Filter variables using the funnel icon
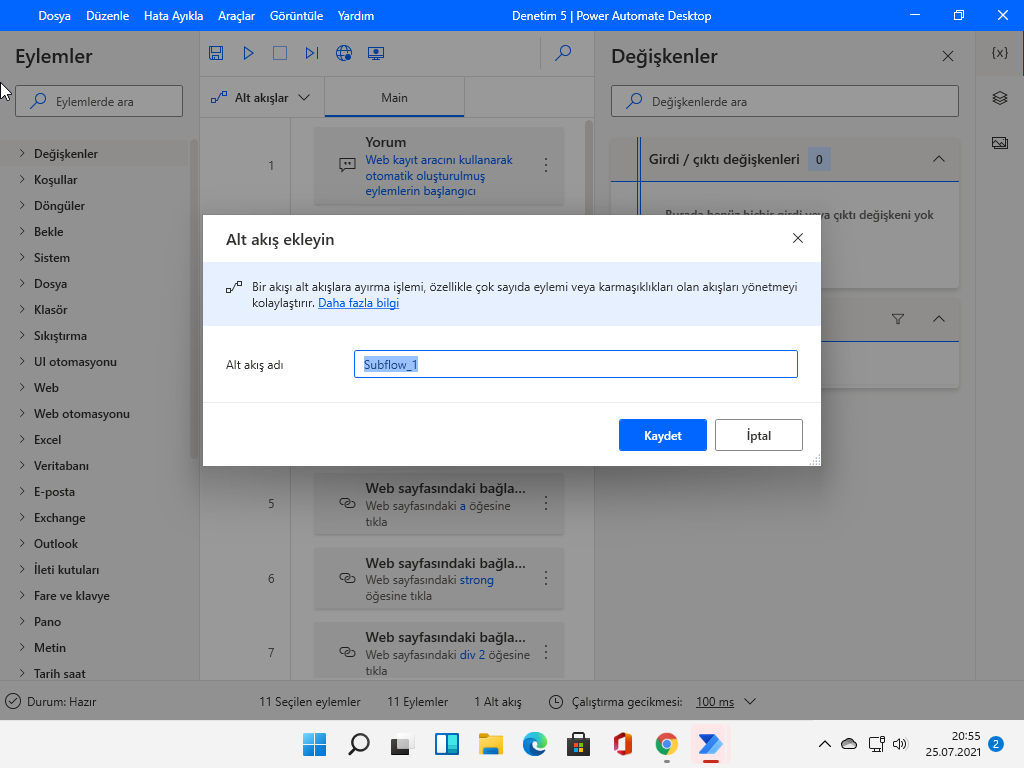 [898, 318]
